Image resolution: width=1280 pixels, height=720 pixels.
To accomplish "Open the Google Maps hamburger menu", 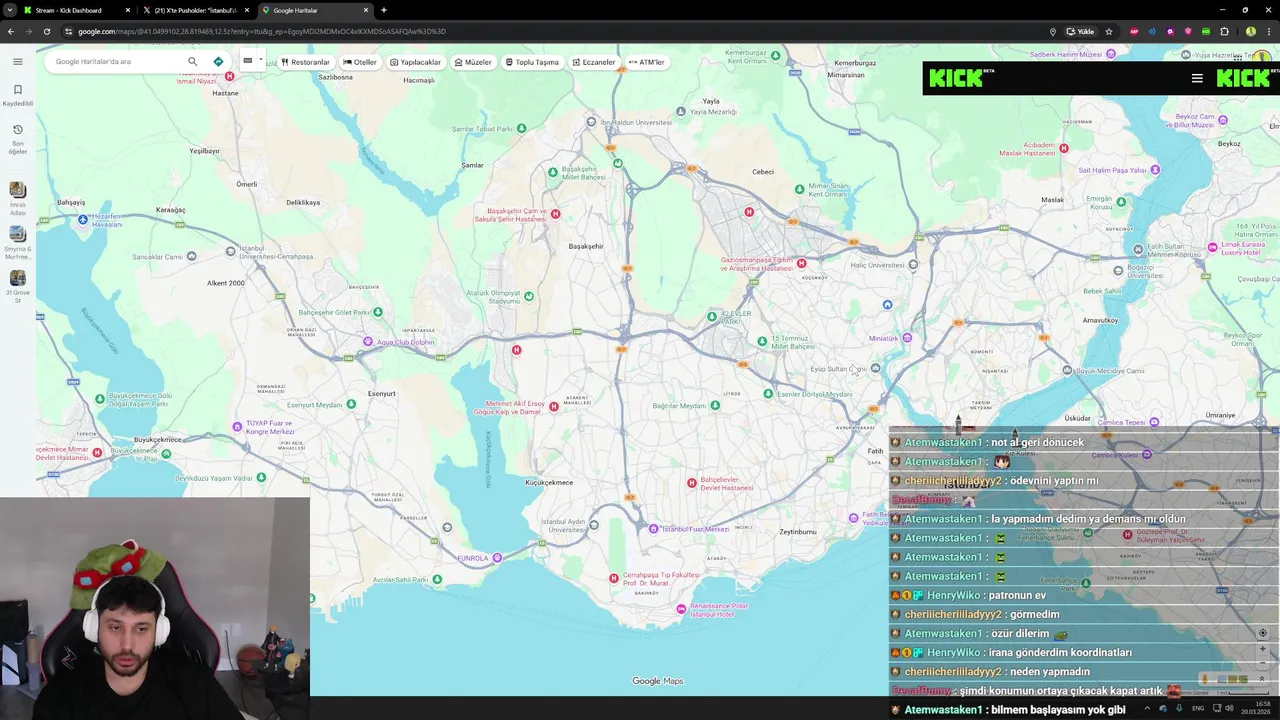I will click(17, 61).
